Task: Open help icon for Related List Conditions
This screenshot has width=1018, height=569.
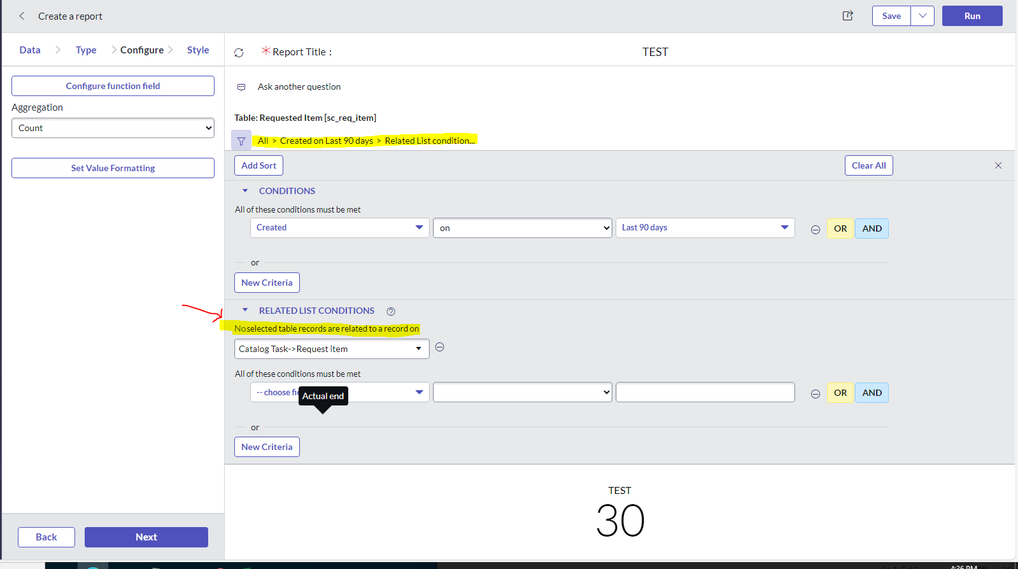Action: [x=391, y=312]
